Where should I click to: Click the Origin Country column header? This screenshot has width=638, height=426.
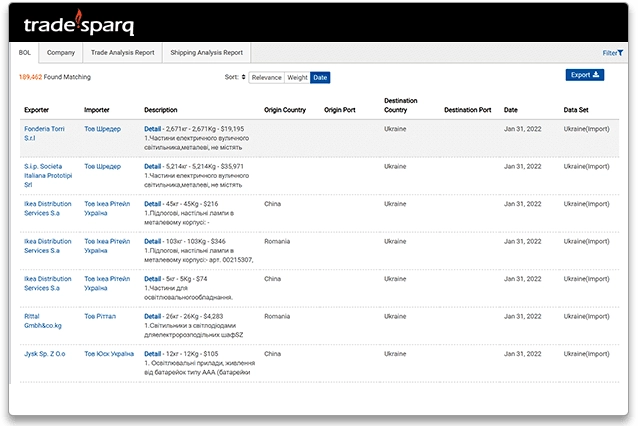(285, 110)
